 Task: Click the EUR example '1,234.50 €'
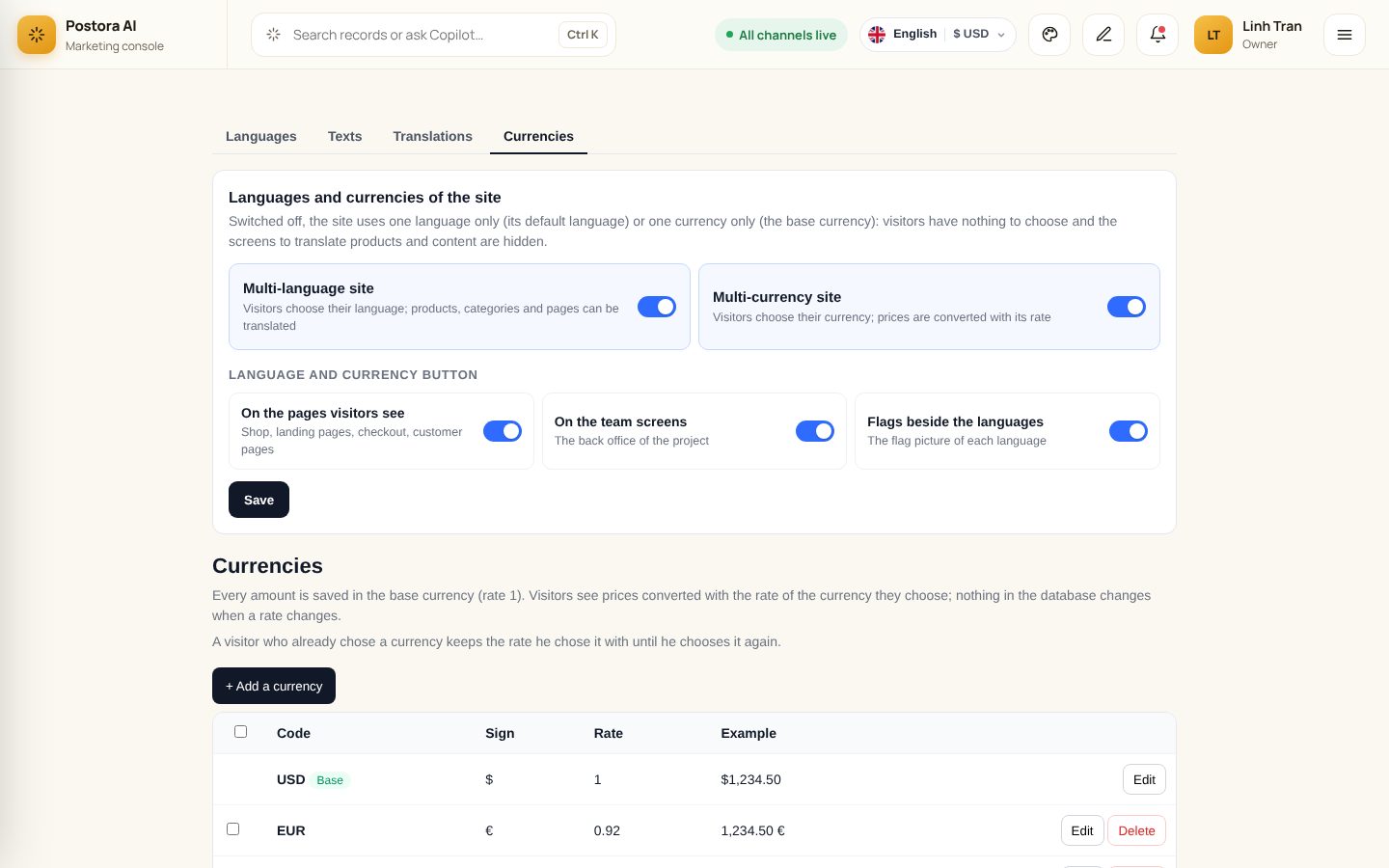click(752, 830)
